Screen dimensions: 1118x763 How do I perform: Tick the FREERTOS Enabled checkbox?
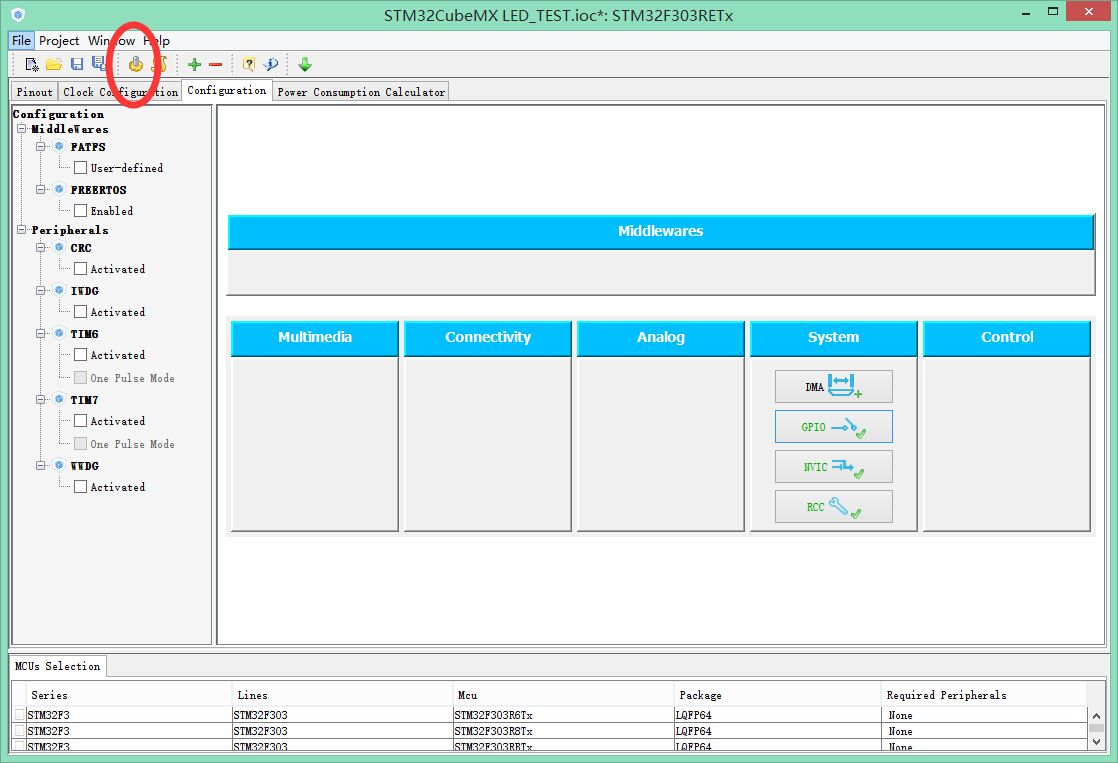click(81, 210)
